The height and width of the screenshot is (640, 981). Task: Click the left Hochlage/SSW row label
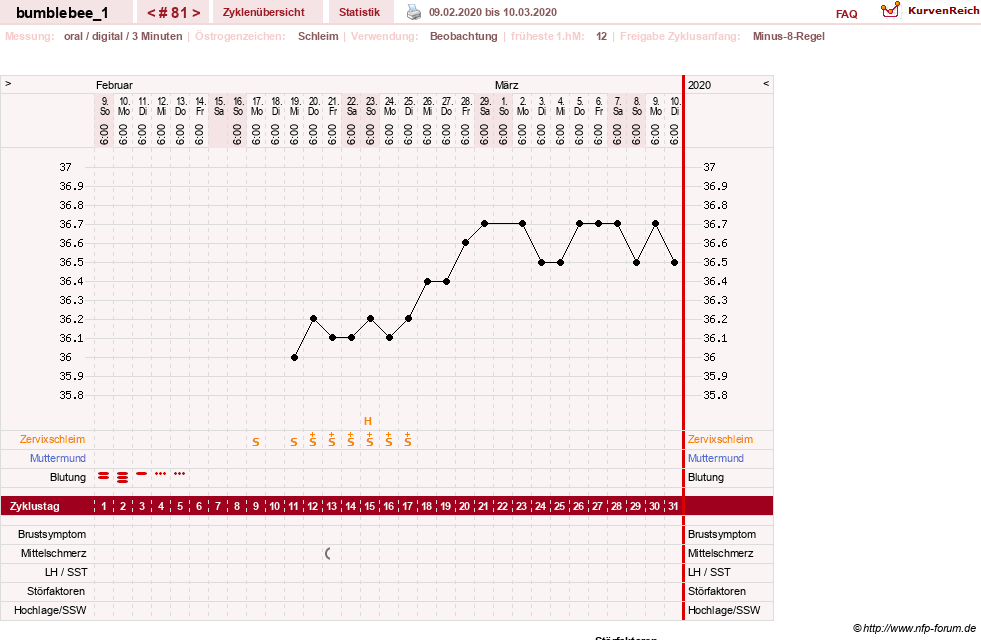50,610
